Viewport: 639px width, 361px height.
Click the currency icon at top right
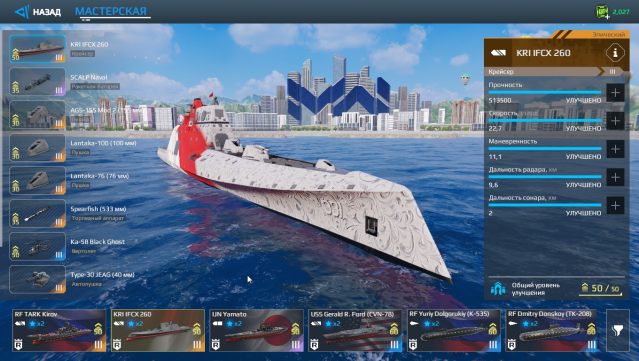pyautogui.click(x=602, y=12)
